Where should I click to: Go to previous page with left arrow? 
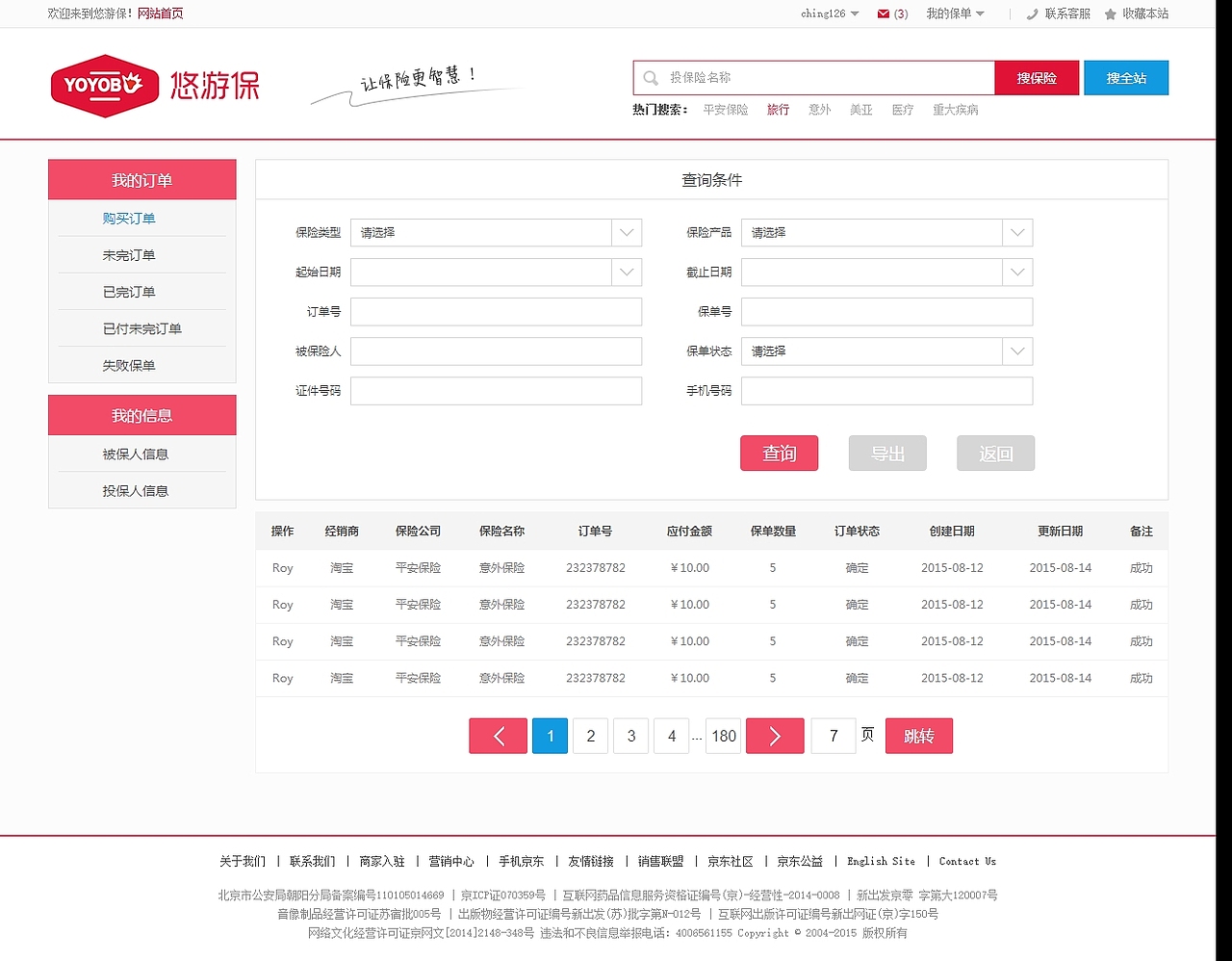(499, 737)
